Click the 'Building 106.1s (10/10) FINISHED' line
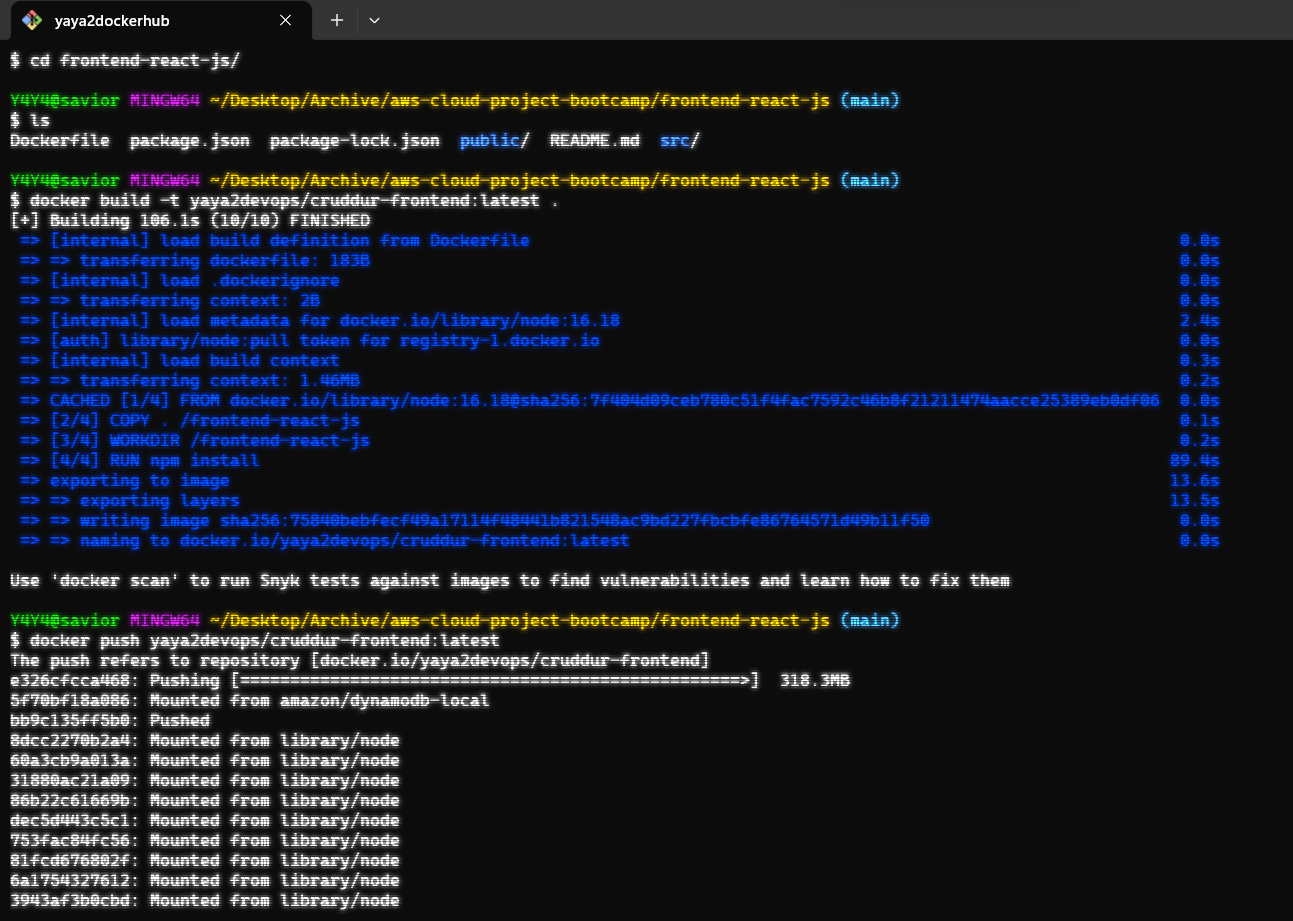Image resolution: width=1293 pixels, height=921 pixels. click(x=190, y=220)
